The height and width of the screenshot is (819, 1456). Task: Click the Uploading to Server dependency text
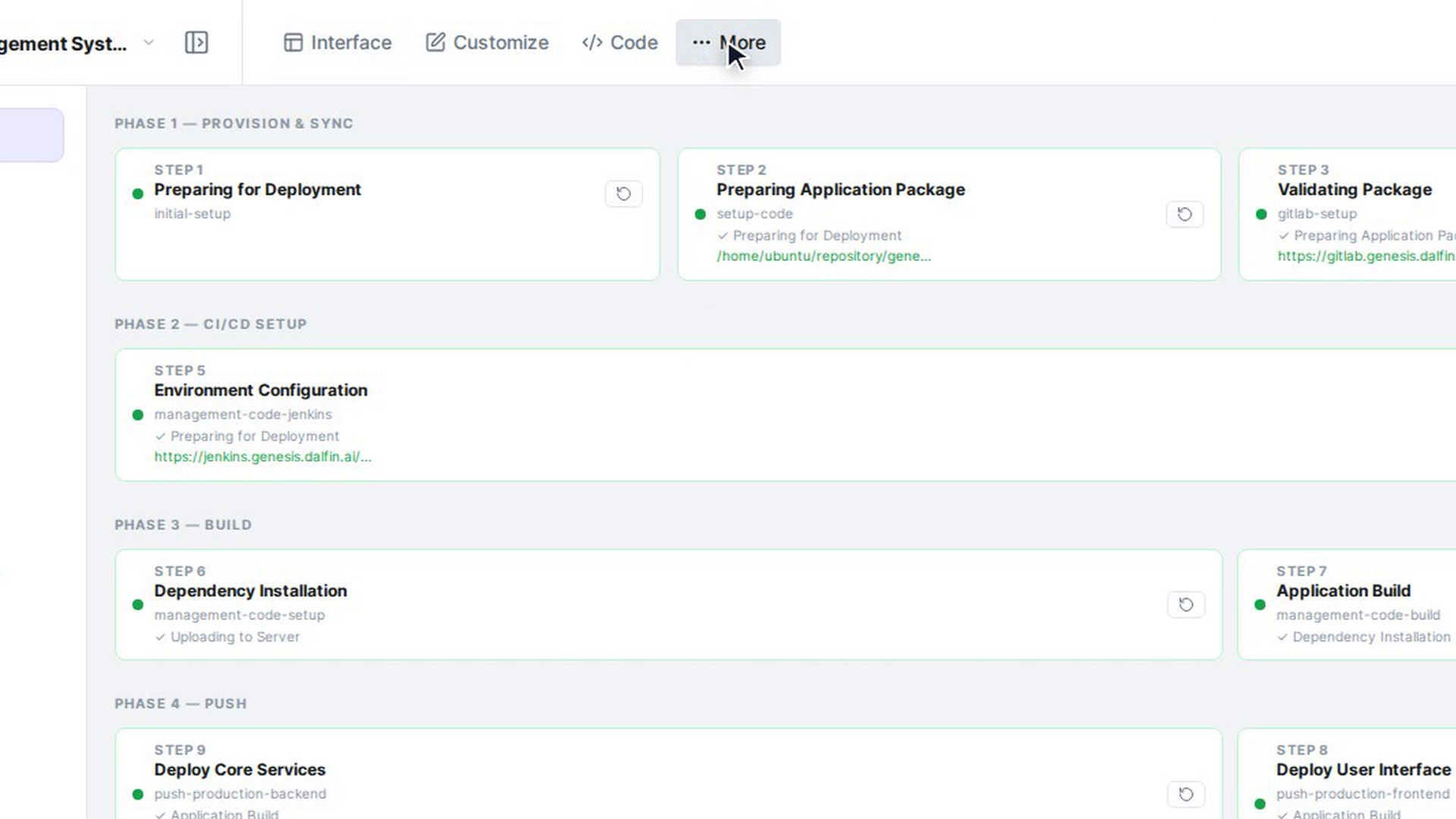234,637
